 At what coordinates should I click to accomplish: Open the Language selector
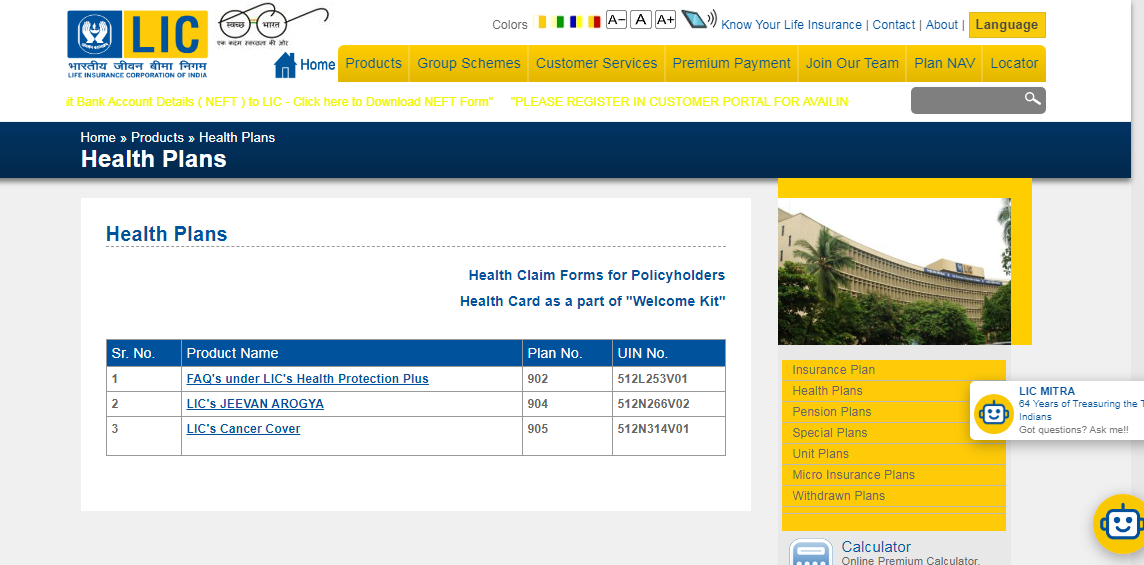(1007, 25)
